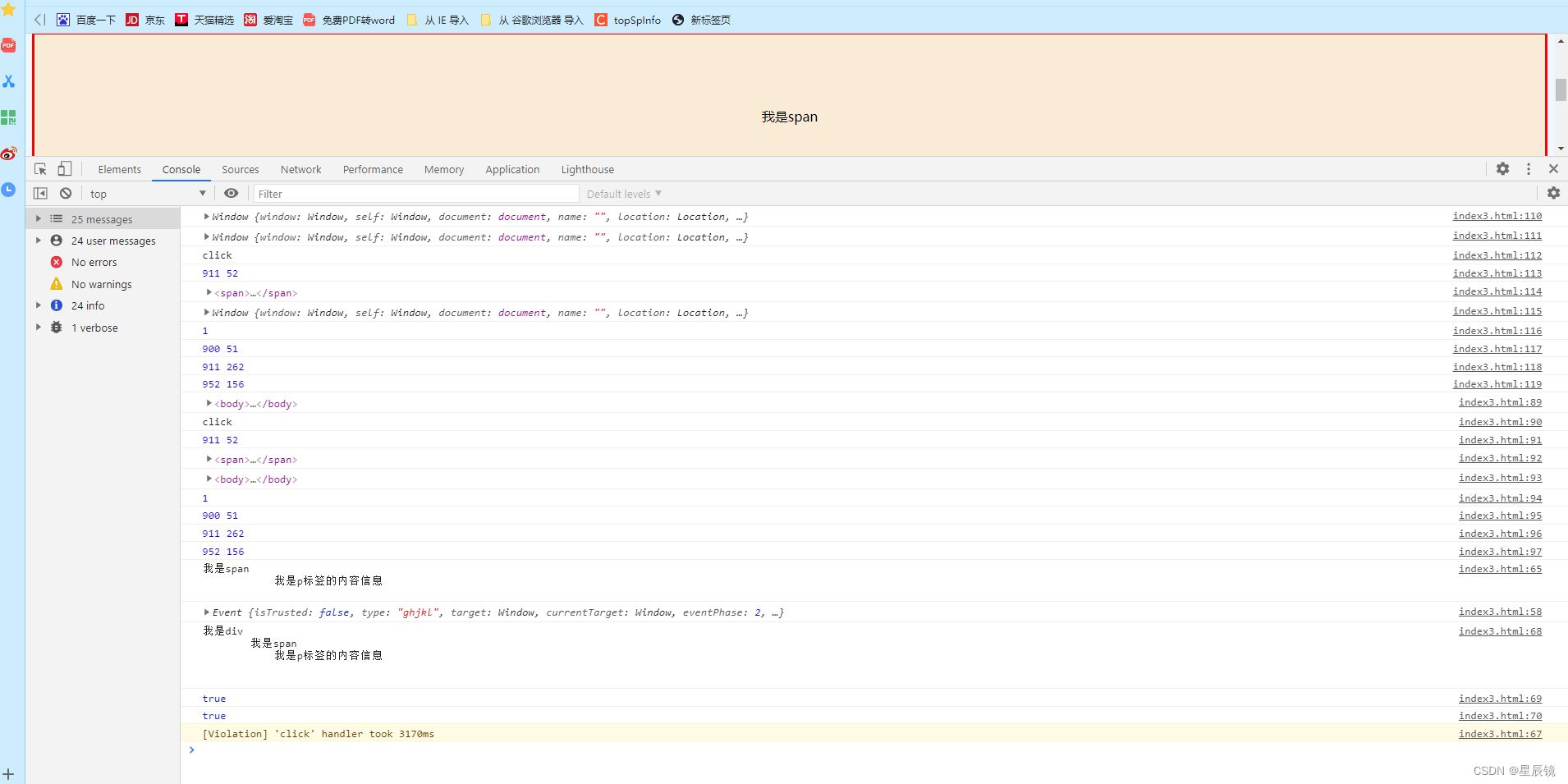Open source link index3.html:67 on violation row
Screen dimensions: 1568x784
[x=1500, y=734]
